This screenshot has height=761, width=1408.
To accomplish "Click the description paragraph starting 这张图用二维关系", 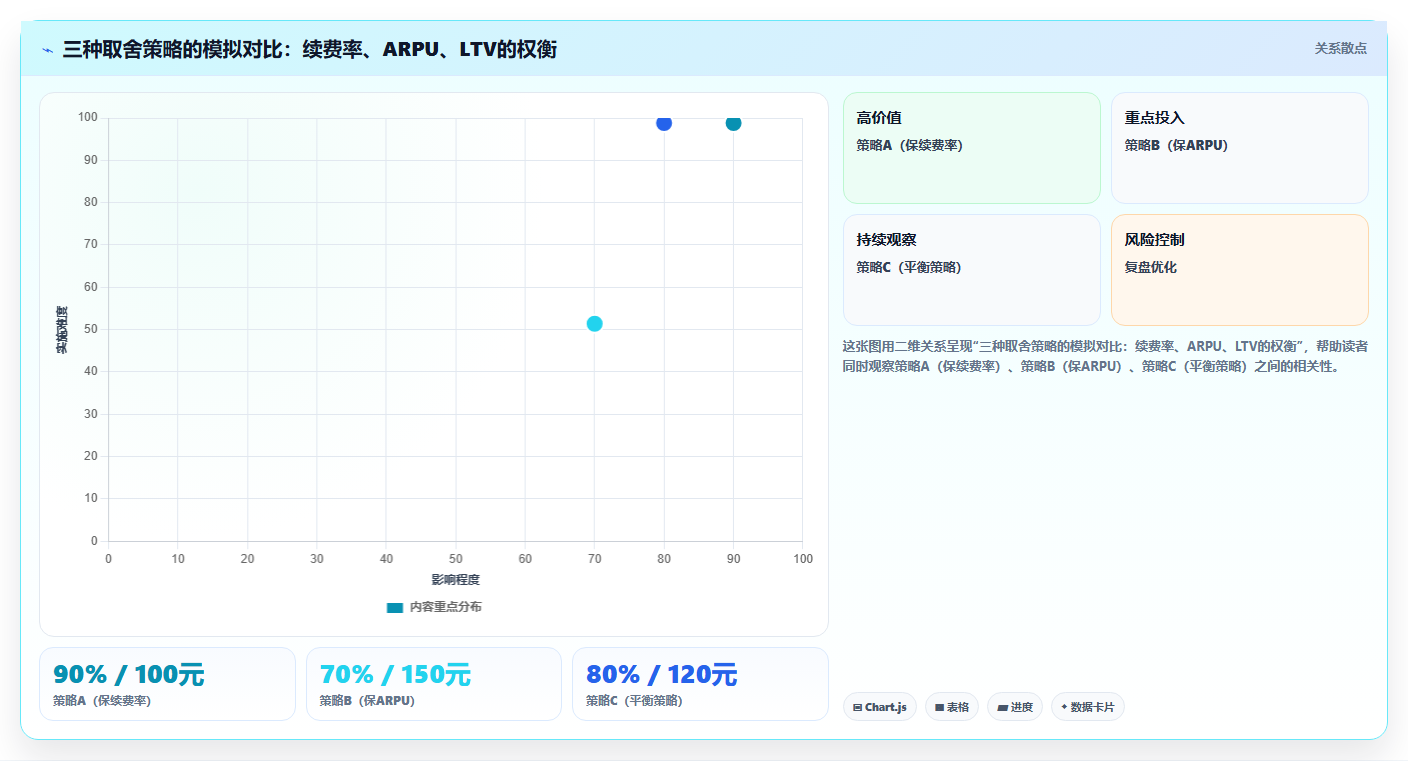I will (x=1105, y=356).
